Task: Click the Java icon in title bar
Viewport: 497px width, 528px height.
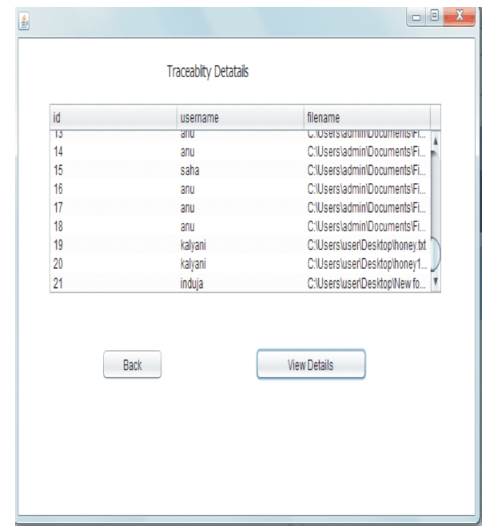Action: coord(24,22)
